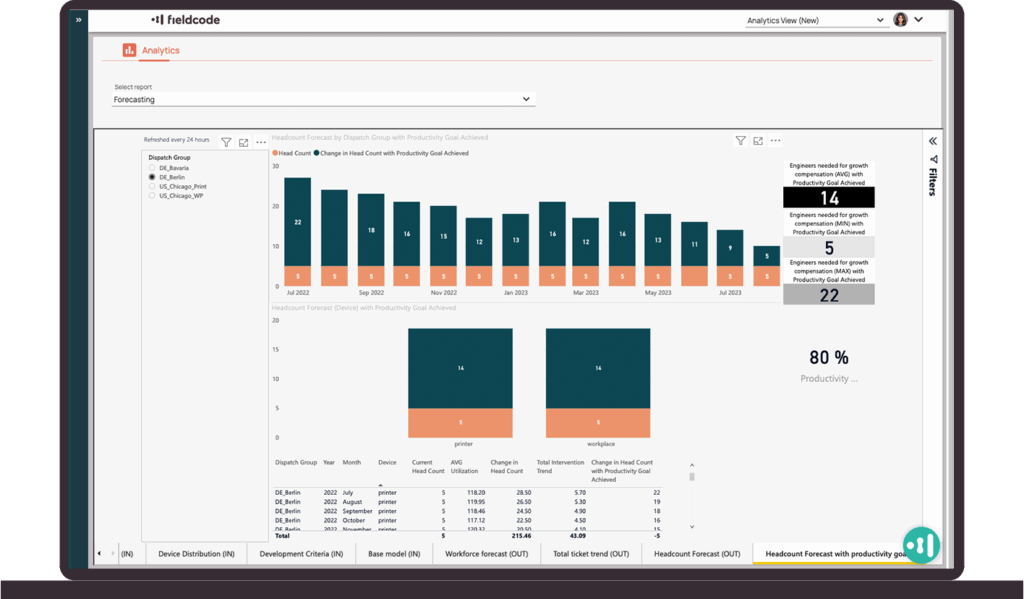Open the Fieldcode chat widget icon
The image size is (1024, 599).
point(920,543)
